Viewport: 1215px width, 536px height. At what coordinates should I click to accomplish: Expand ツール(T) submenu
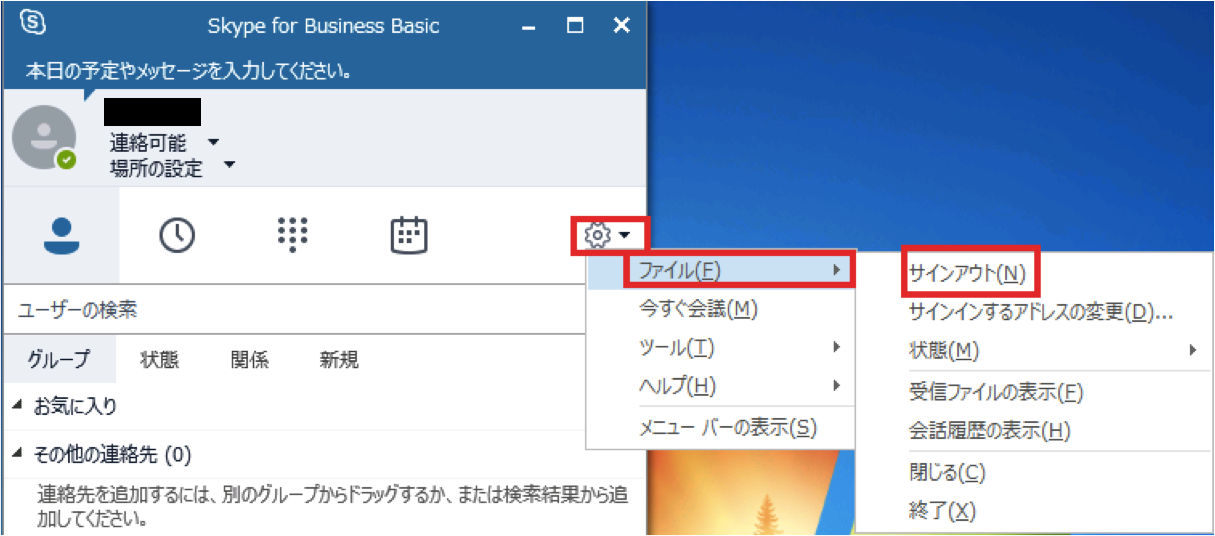pos(720,347)
